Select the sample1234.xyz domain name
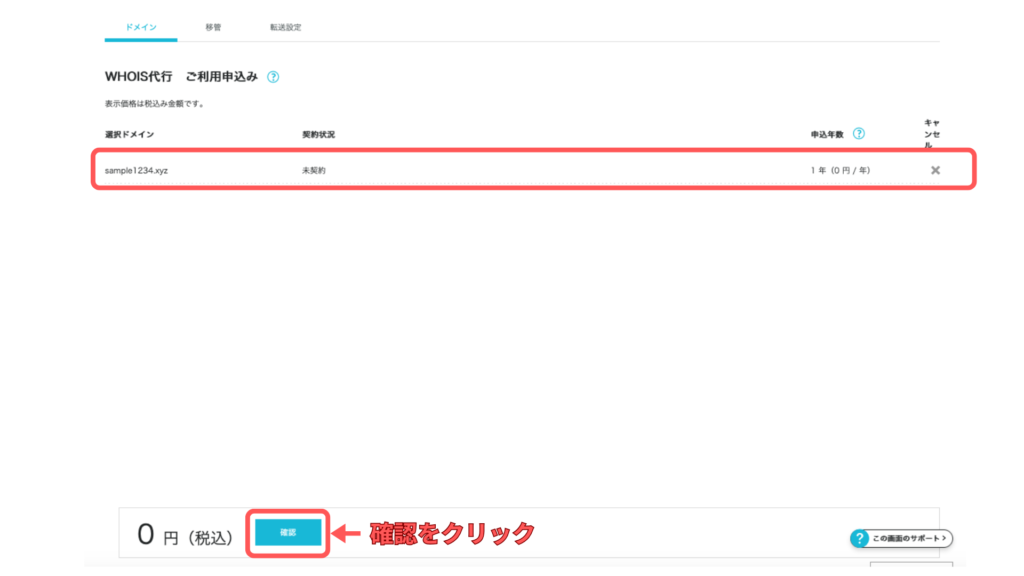This screenshot has width=1024, height=576. click(136, 170)
